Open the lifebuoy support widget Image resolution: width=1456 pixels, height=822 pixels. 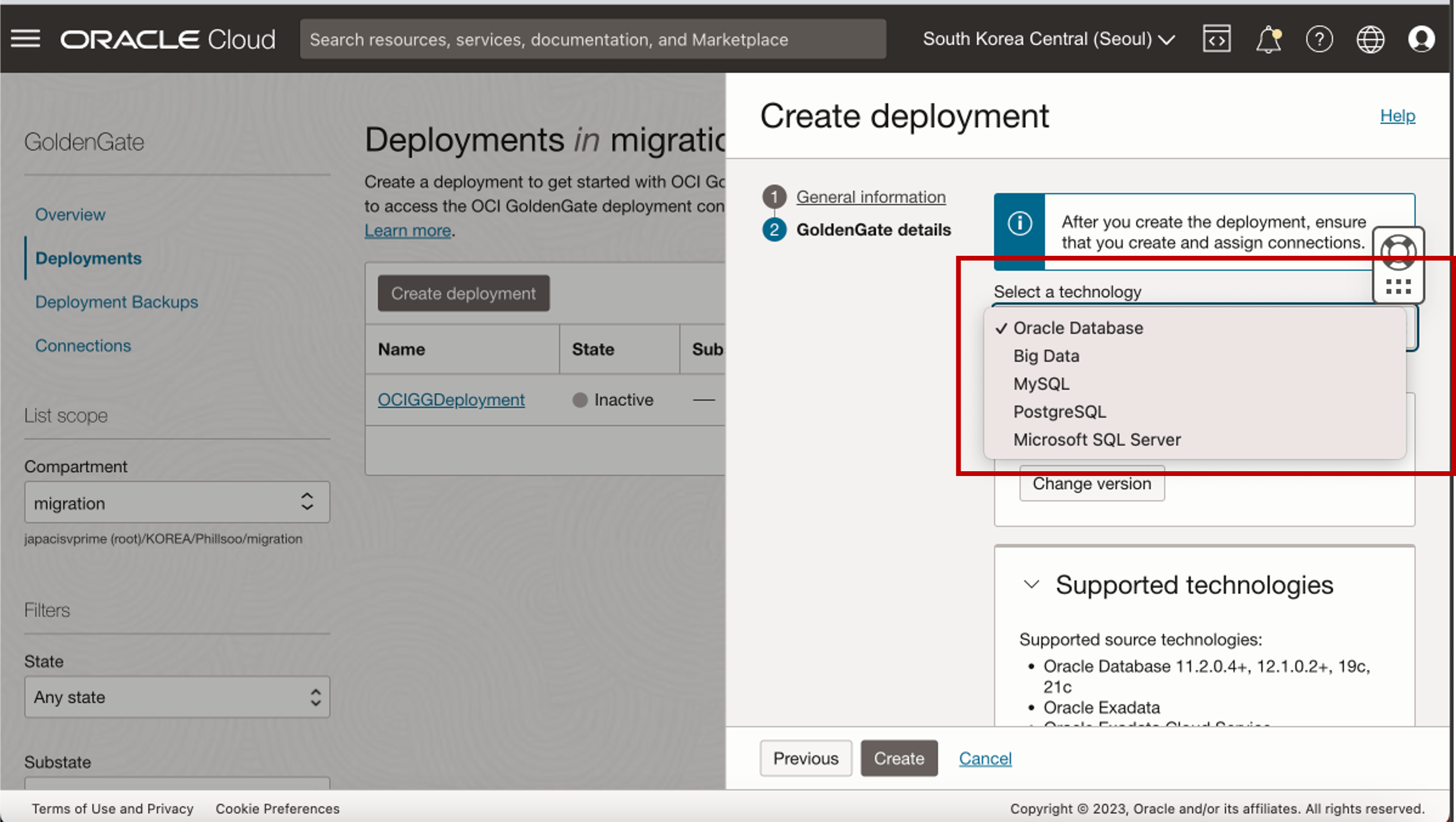point(1398,252)
